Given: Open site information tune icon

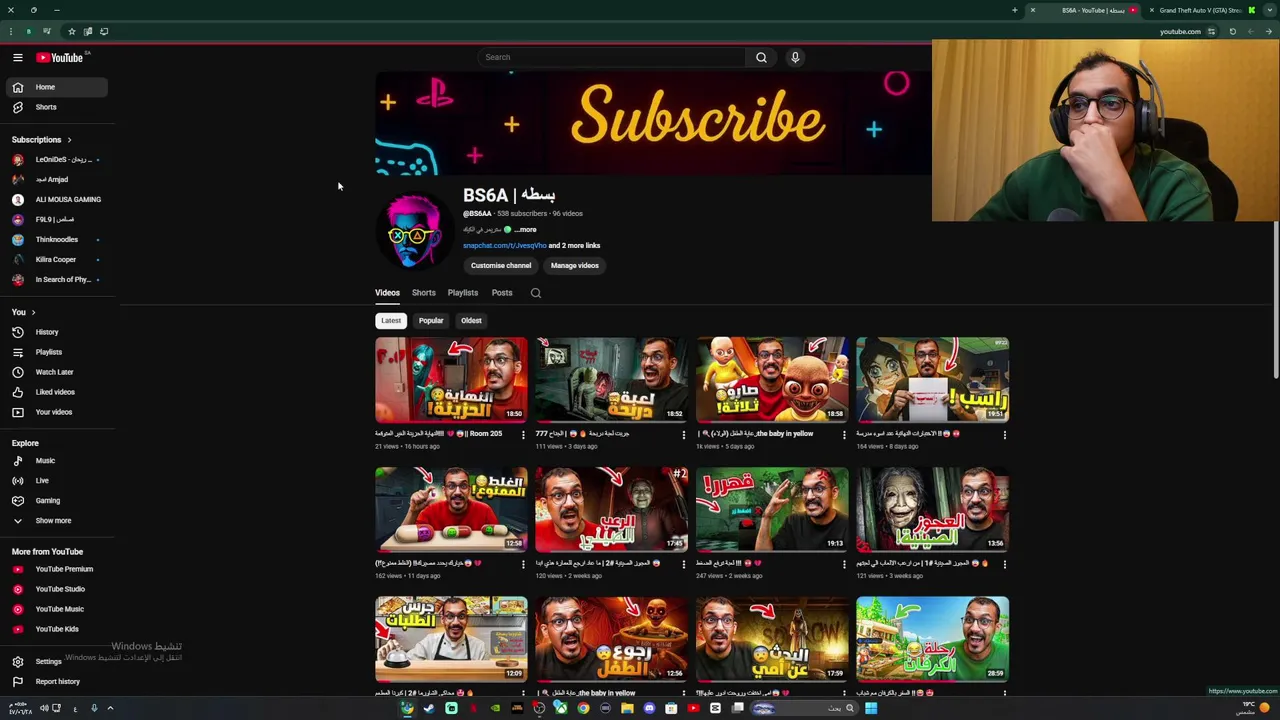Looking at the screenshot, I should (x=1211, y=31).
